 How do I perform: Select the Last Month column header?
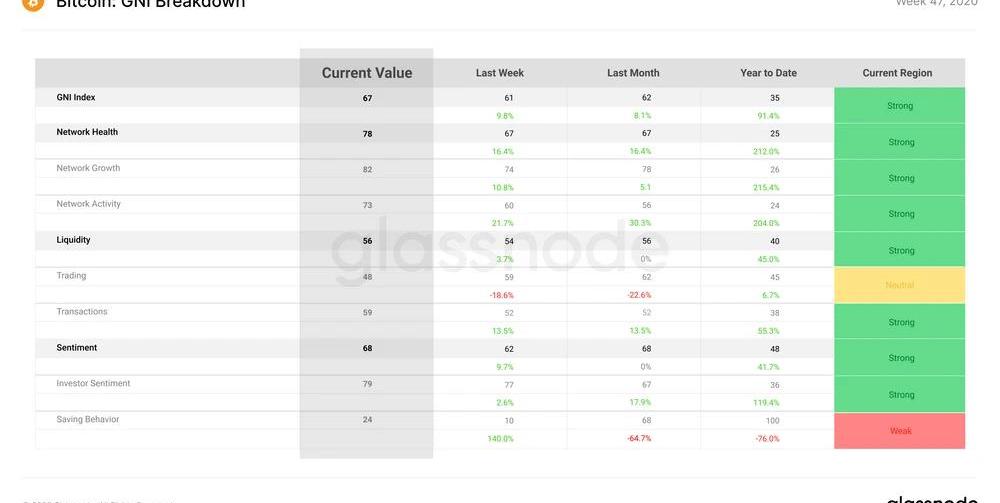633,73
